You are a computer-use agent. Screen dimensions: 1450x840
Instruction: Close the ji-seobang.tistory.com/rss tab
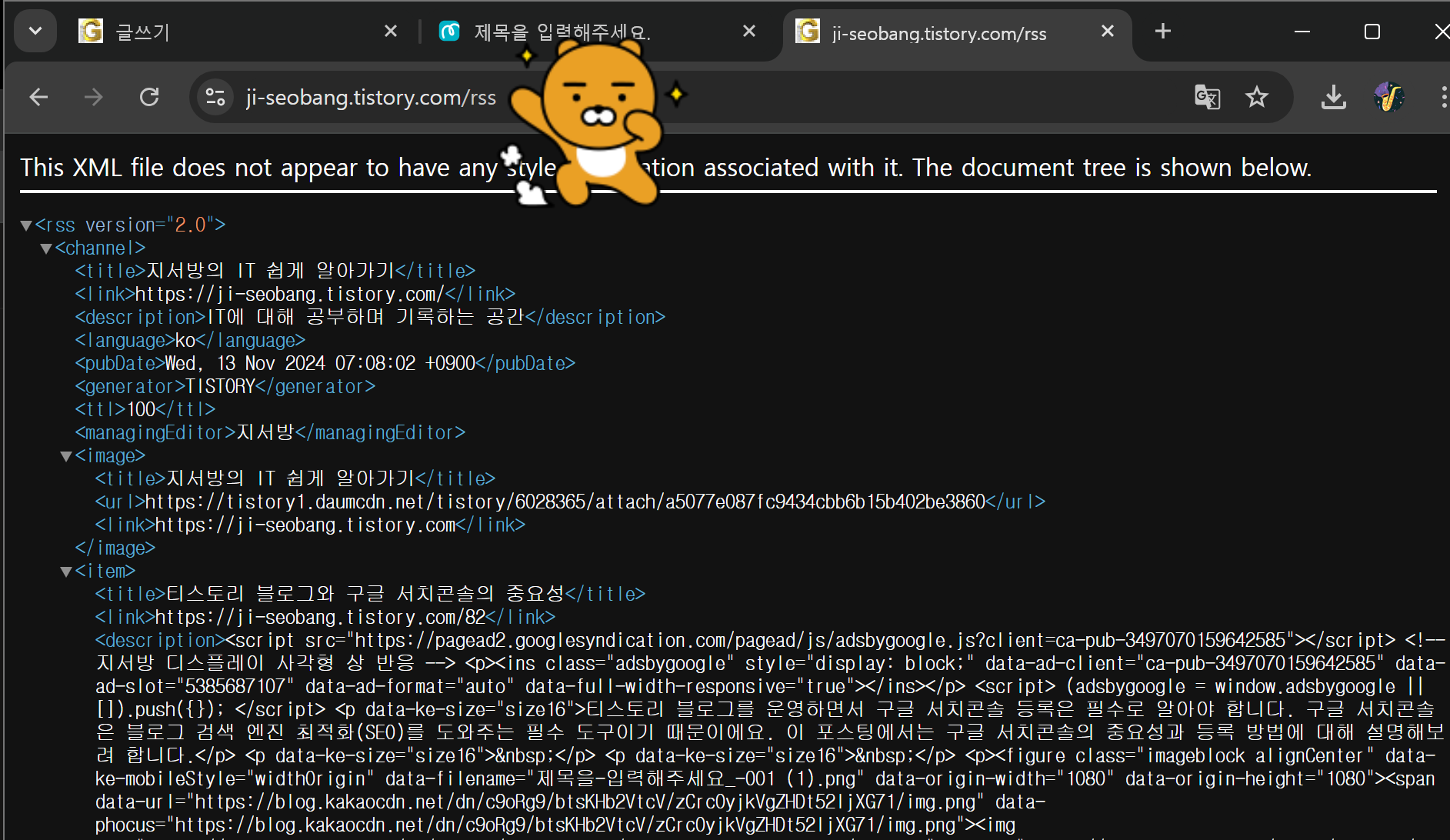1108,32
